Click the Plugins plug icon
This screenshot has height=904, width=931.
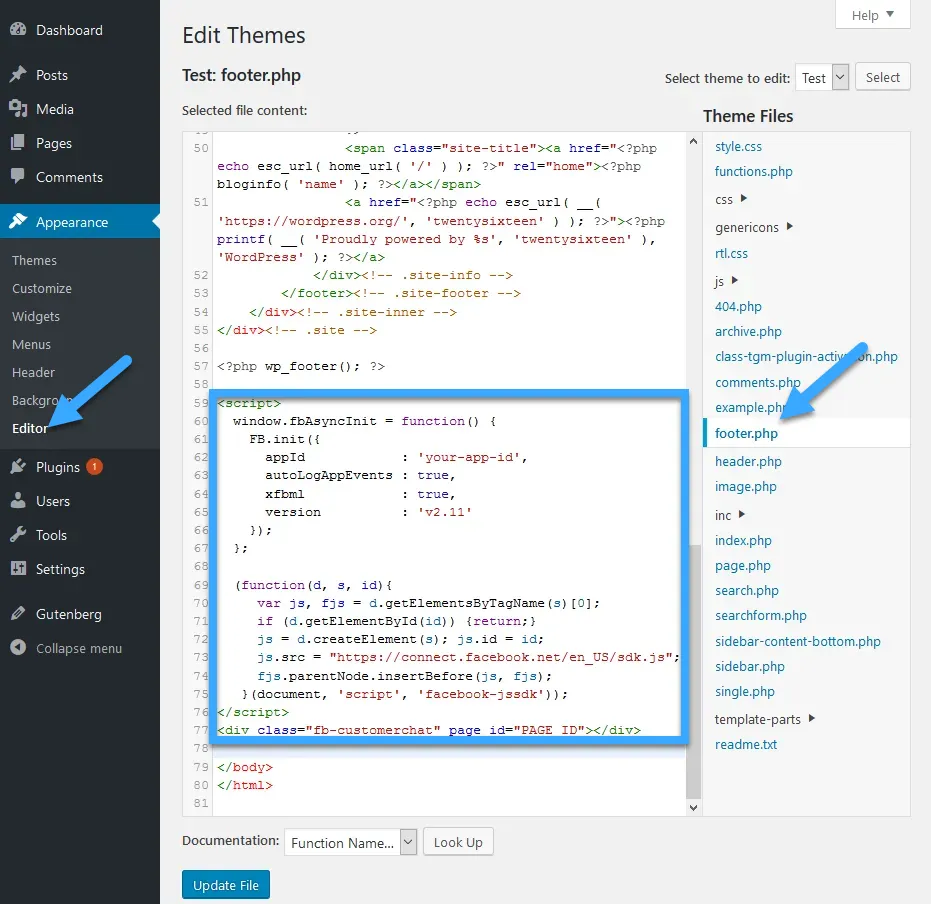click(x=18, y=467)
